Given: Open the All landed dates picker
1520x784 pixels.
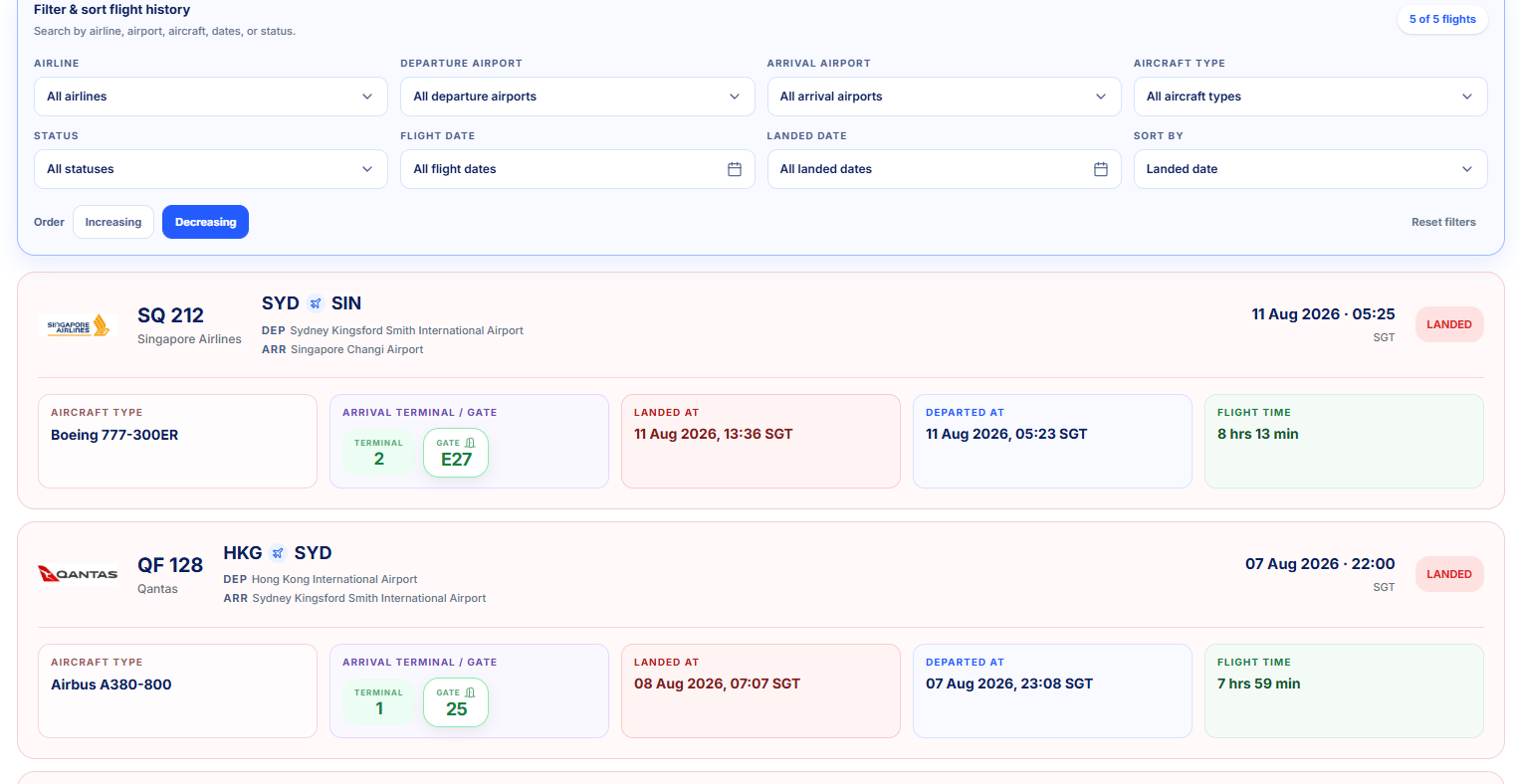Looking at the screenshot, I should [944, 169].
